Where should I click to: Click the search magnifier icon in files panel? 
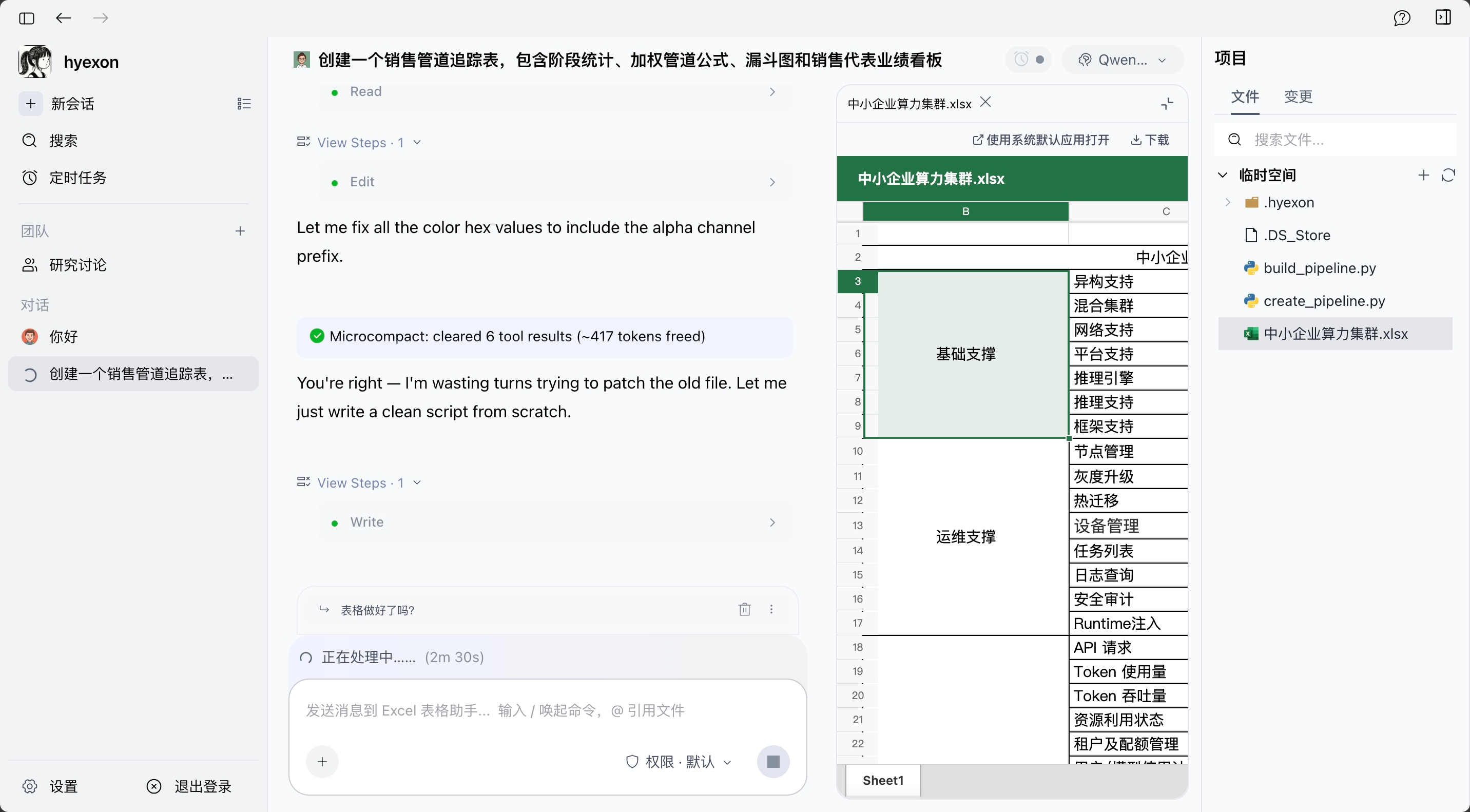click(x=1235, y=140)
